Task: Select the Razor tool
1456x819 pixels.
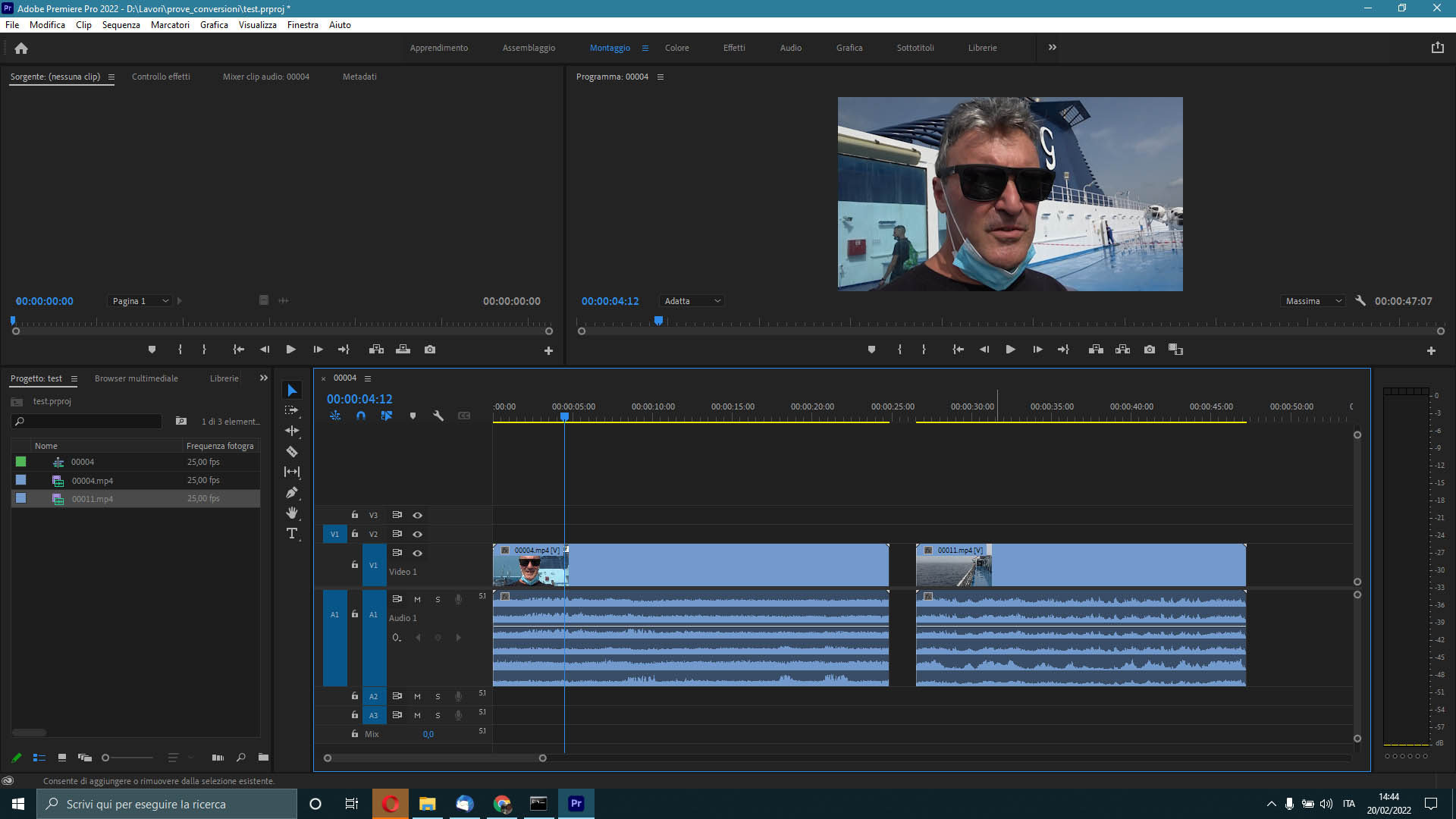Action: click(x=292, y=451)
